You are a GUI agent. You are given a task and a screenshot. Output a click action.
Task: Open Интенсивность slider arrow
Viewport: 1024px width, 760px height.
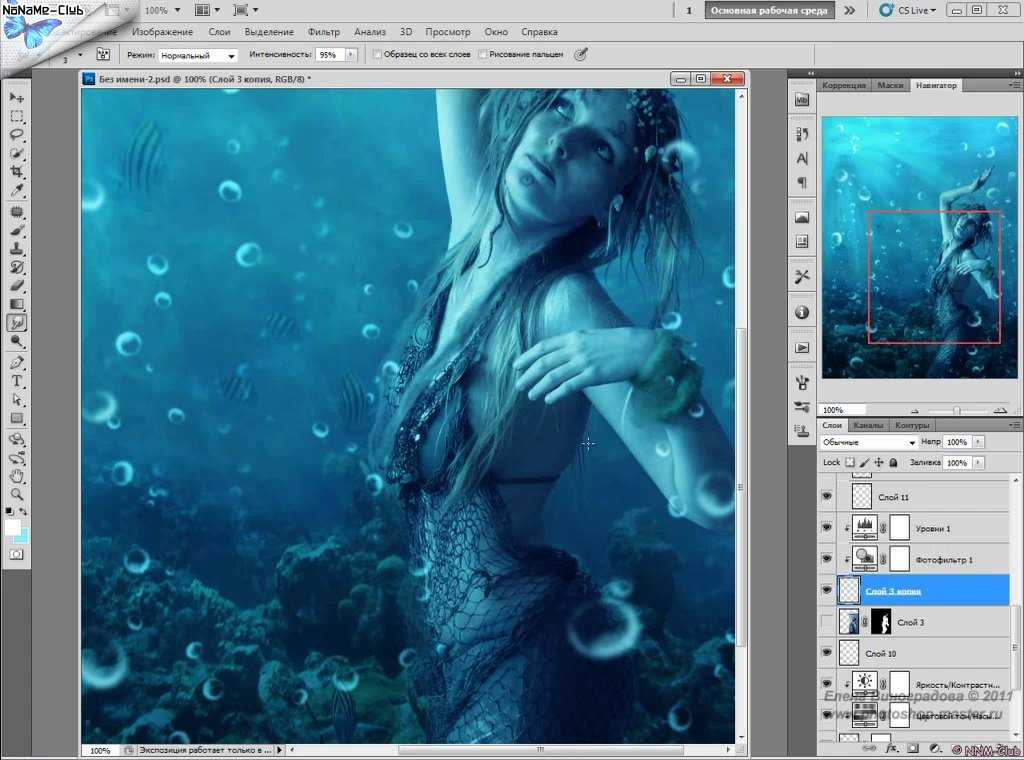[x=351, y=55]
